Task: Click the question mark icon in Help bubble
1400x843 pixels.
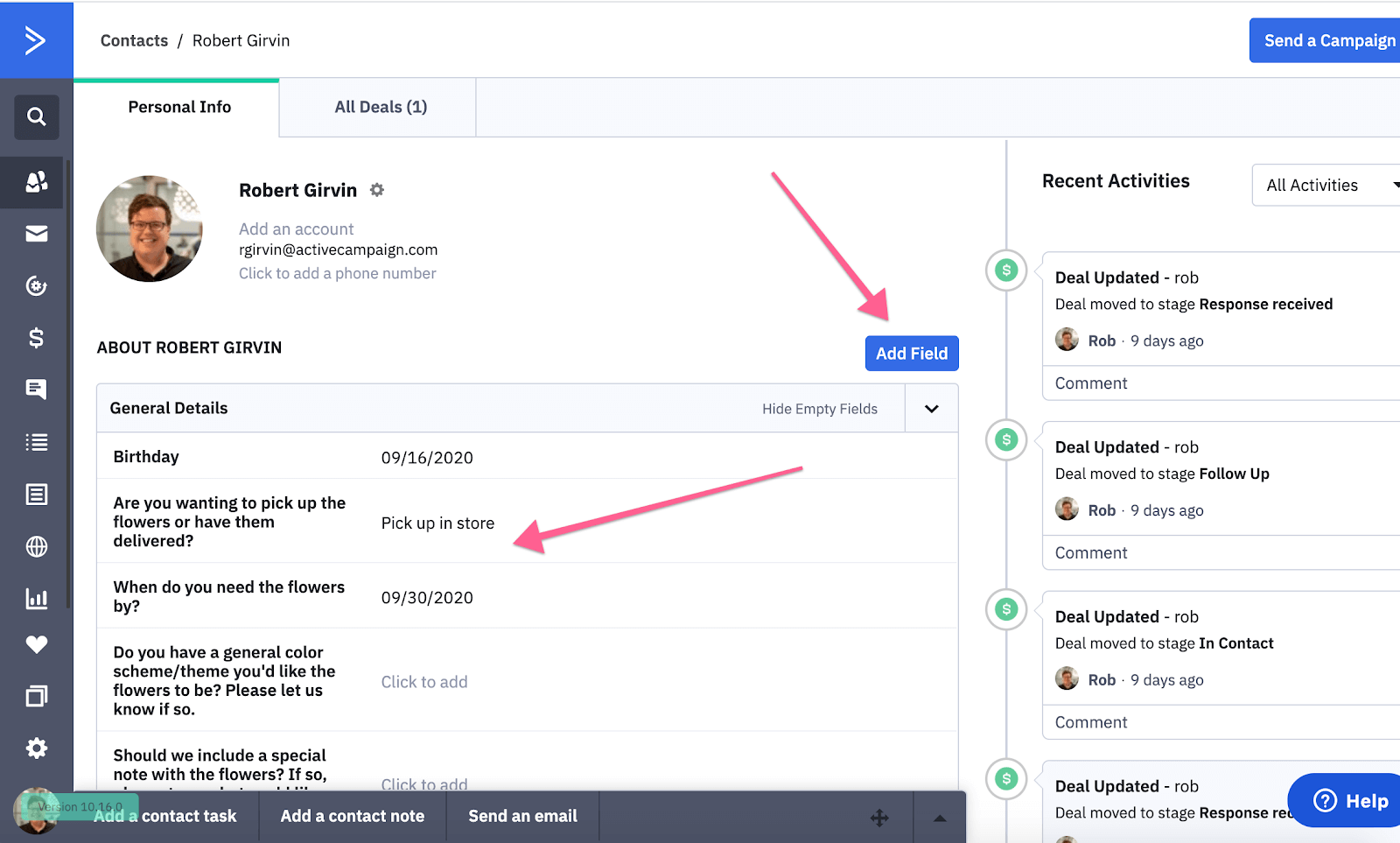Action: (x=1326, y=800)
